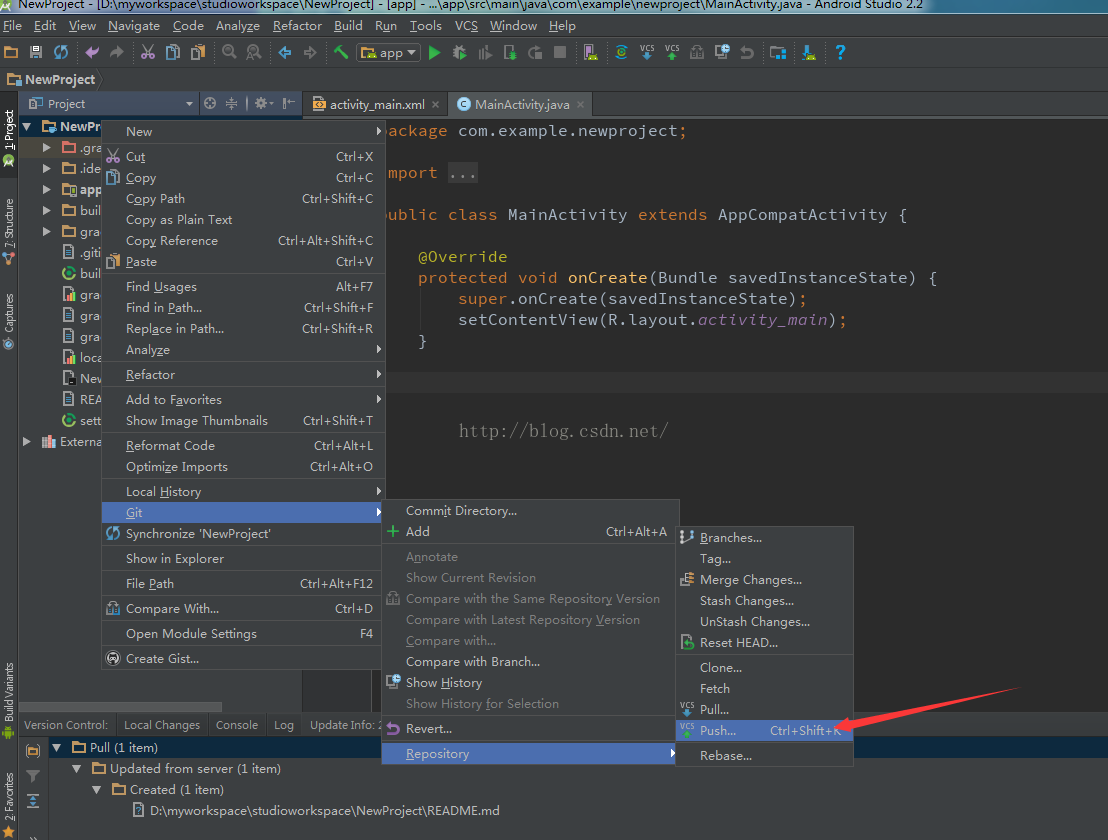Screen dimensions: 1108x840
Task: Switch to the Console tab
Action: [237, 725]
